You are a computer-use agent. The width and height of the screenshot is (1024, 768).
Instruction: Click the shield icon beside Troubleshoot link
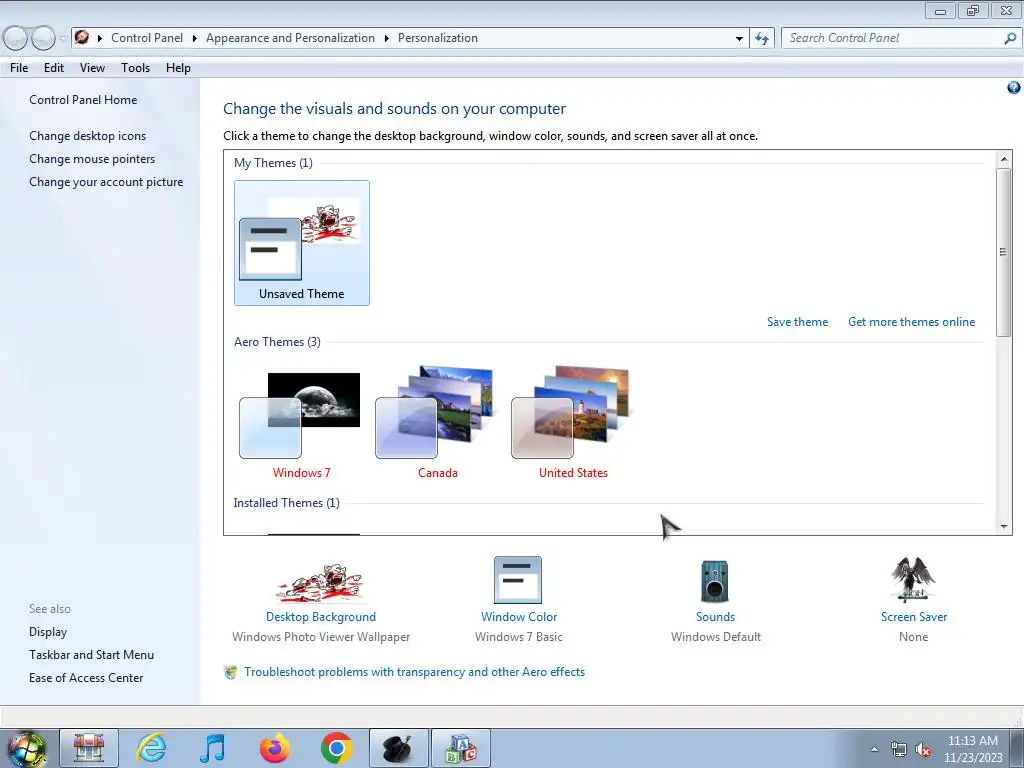tap(231, 672)
